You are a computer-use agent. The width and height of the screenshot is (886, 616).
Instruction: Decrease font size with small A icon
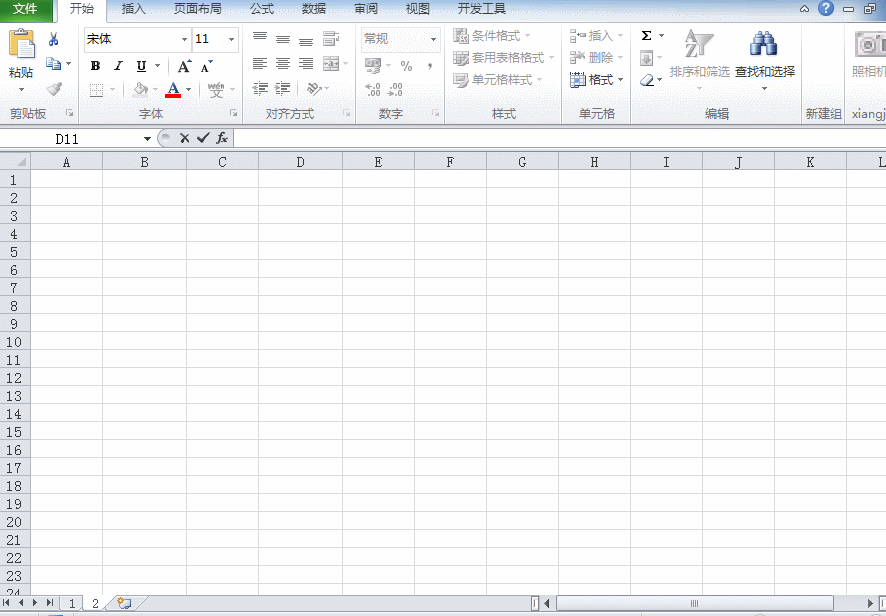pyautogui.click(x=207, y=66)
